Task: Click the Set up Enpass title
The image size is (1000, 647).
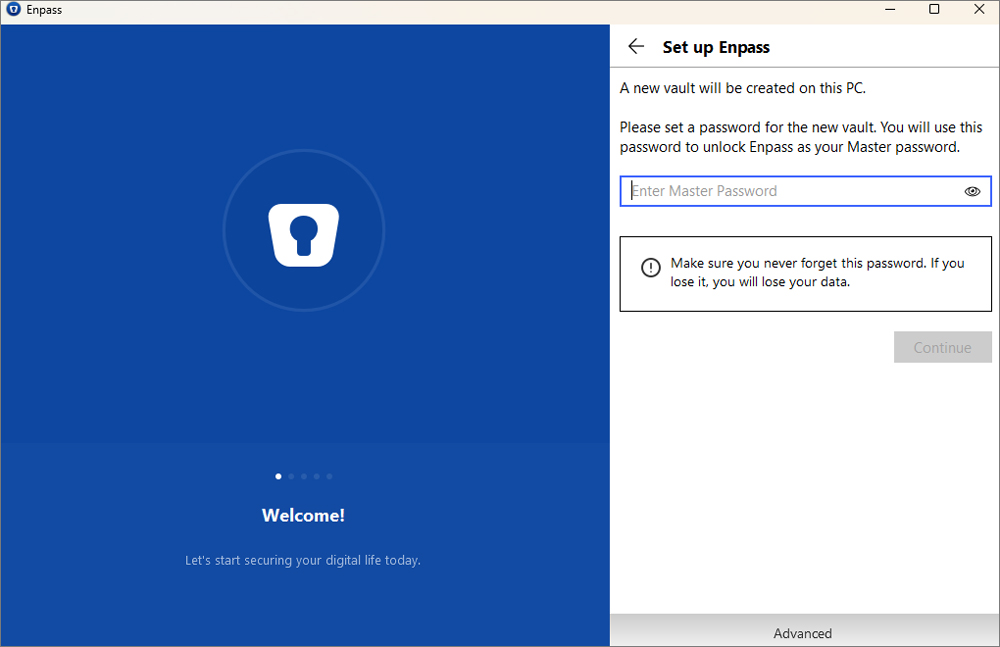Action: 716,47
